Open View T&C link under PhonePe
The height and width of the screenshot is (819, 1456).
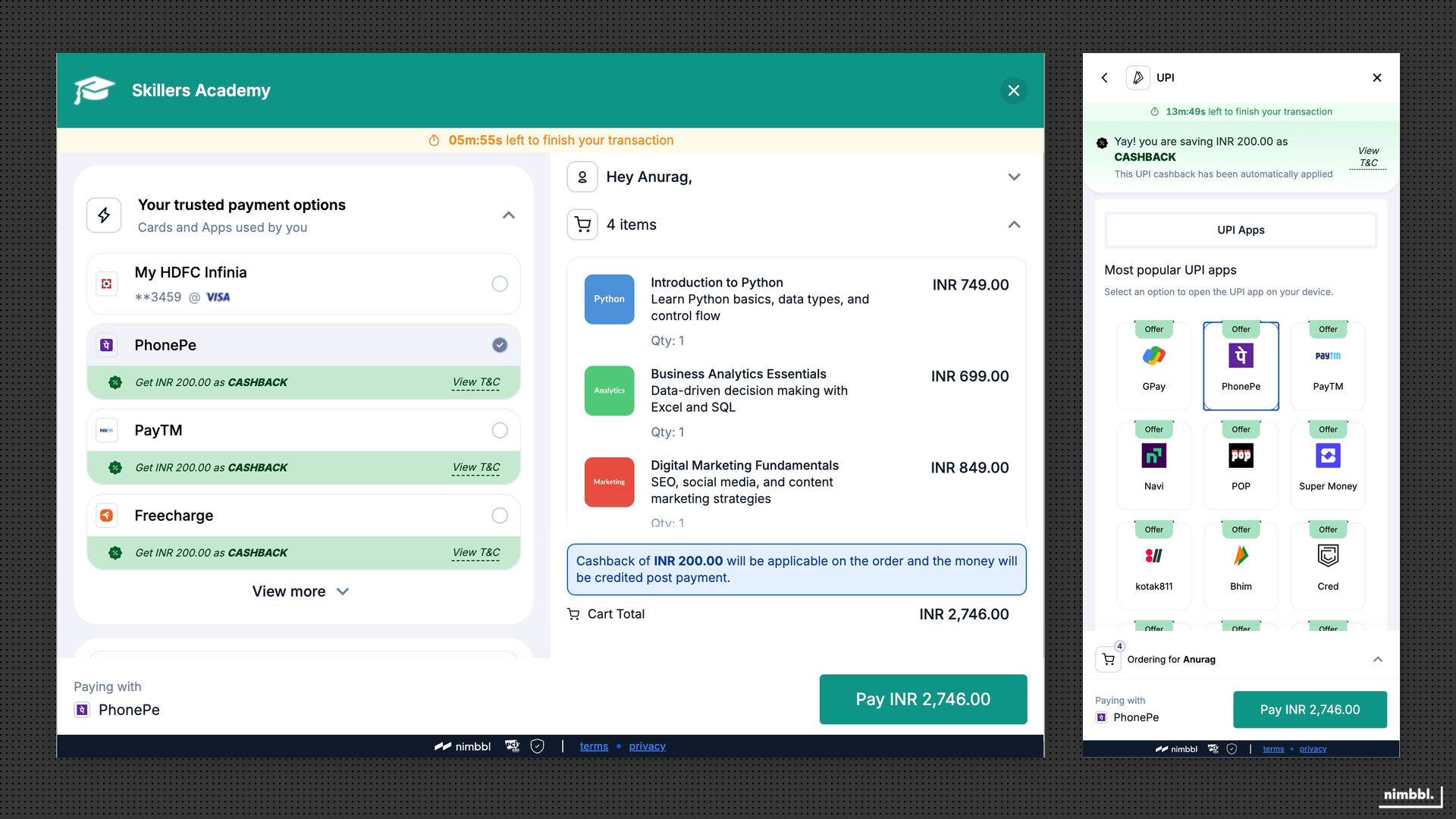(x=475, y=382)
